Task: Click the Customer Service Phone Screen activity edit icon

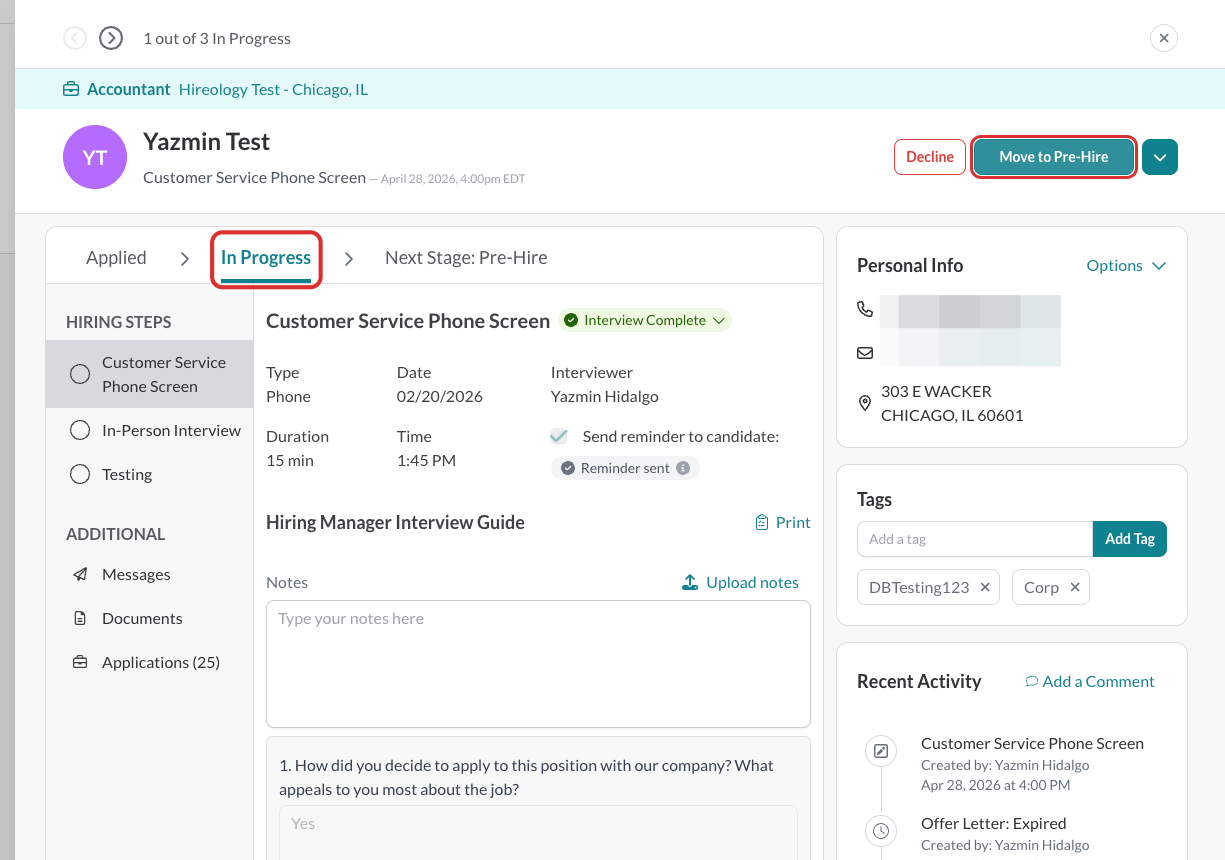Action: (881, 751)
